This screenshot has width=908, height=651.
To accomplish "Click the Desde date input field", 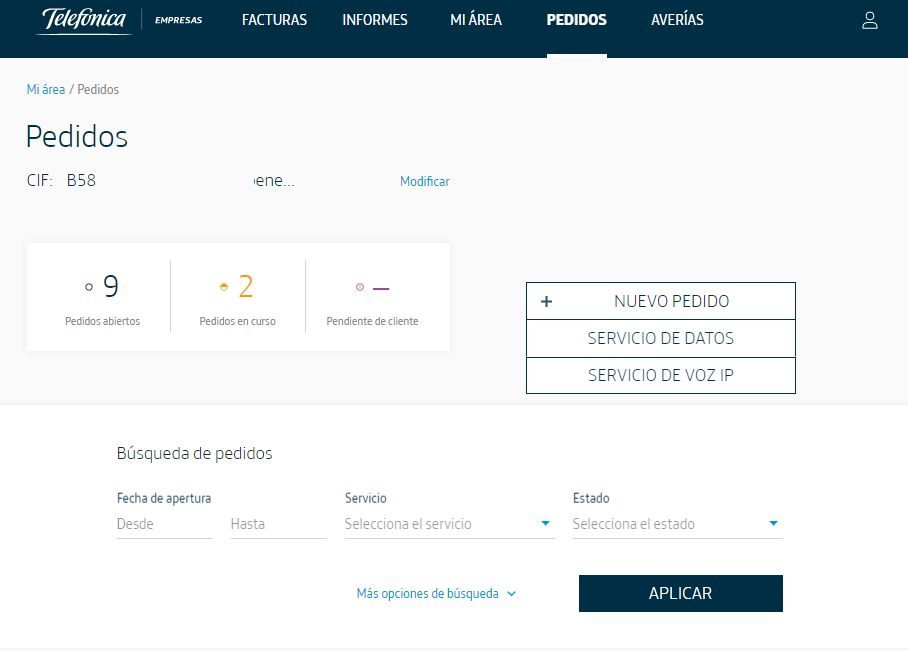I will 164,523.
